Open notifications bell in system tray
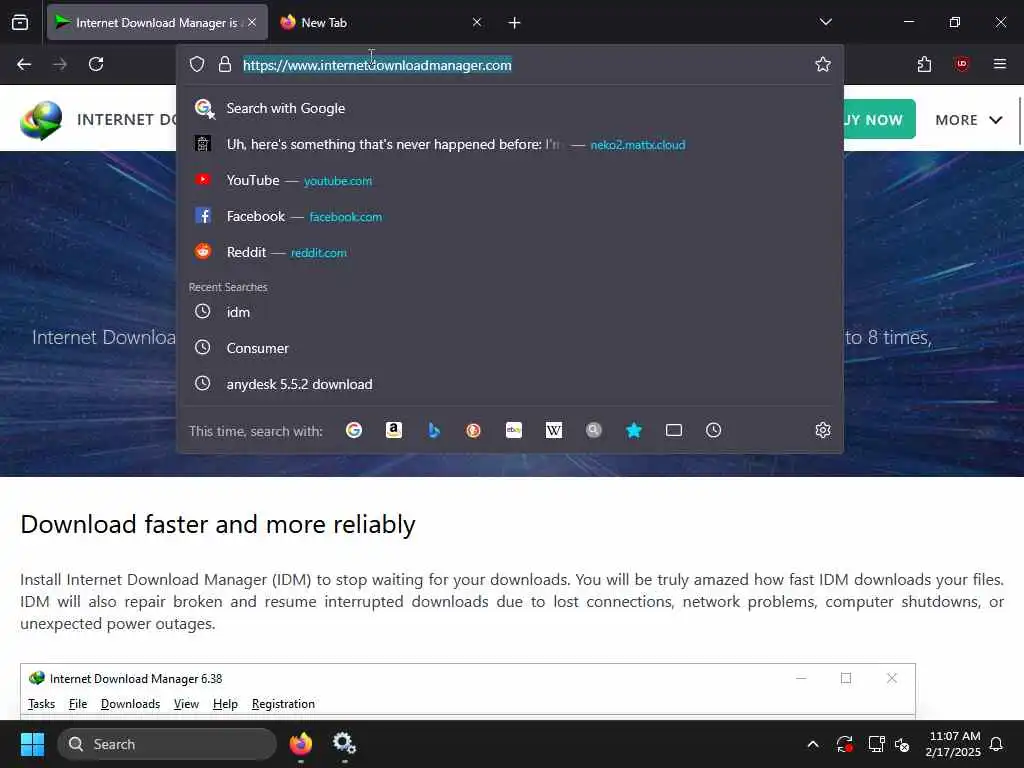The width and height of the screenshot is (1024, 768). click(997, 744)
